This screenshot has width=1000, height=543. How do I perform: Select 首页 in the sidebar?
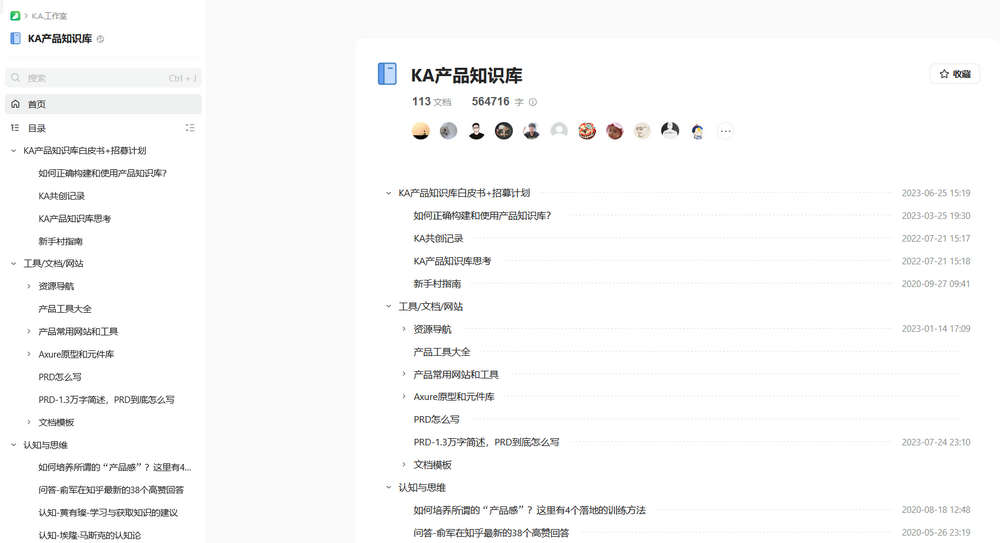pos(103,104)
